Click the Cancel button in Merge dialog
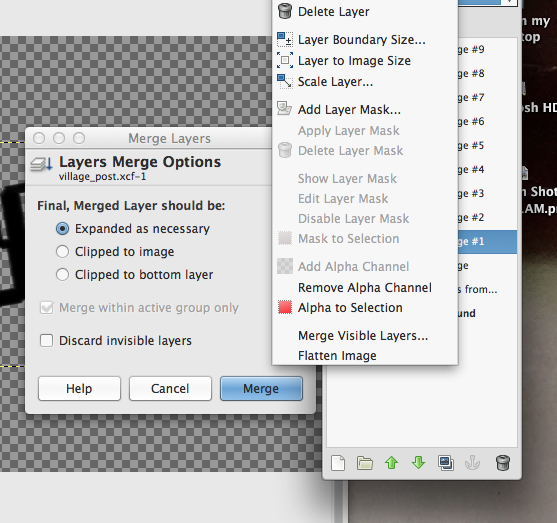The image size is (557, 523). pos(170,389)
